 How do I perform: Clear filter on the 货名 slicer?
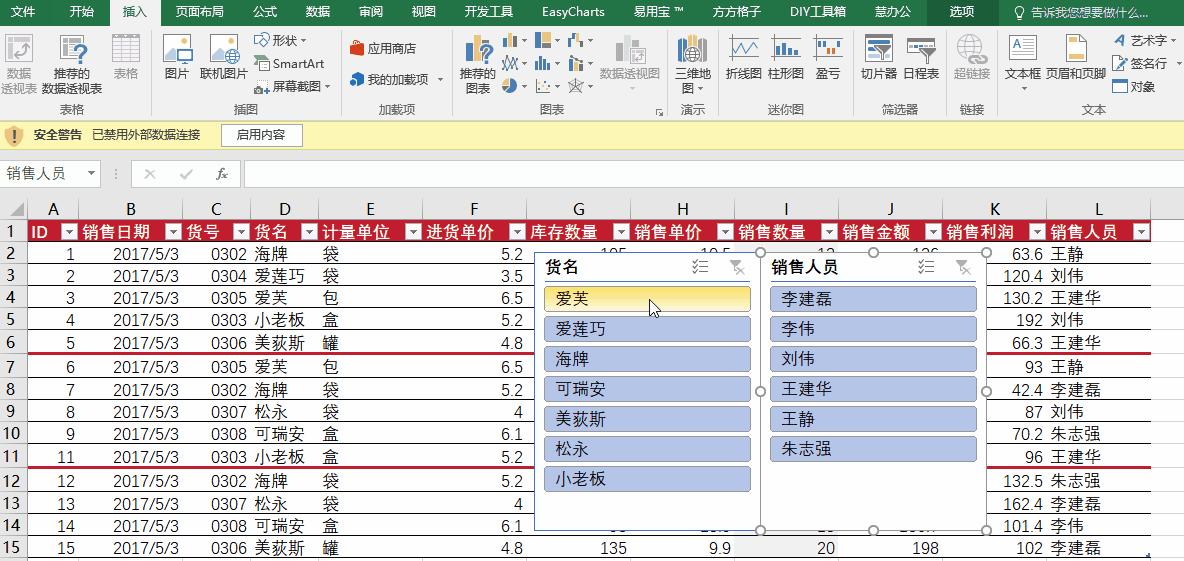(738, 267)
